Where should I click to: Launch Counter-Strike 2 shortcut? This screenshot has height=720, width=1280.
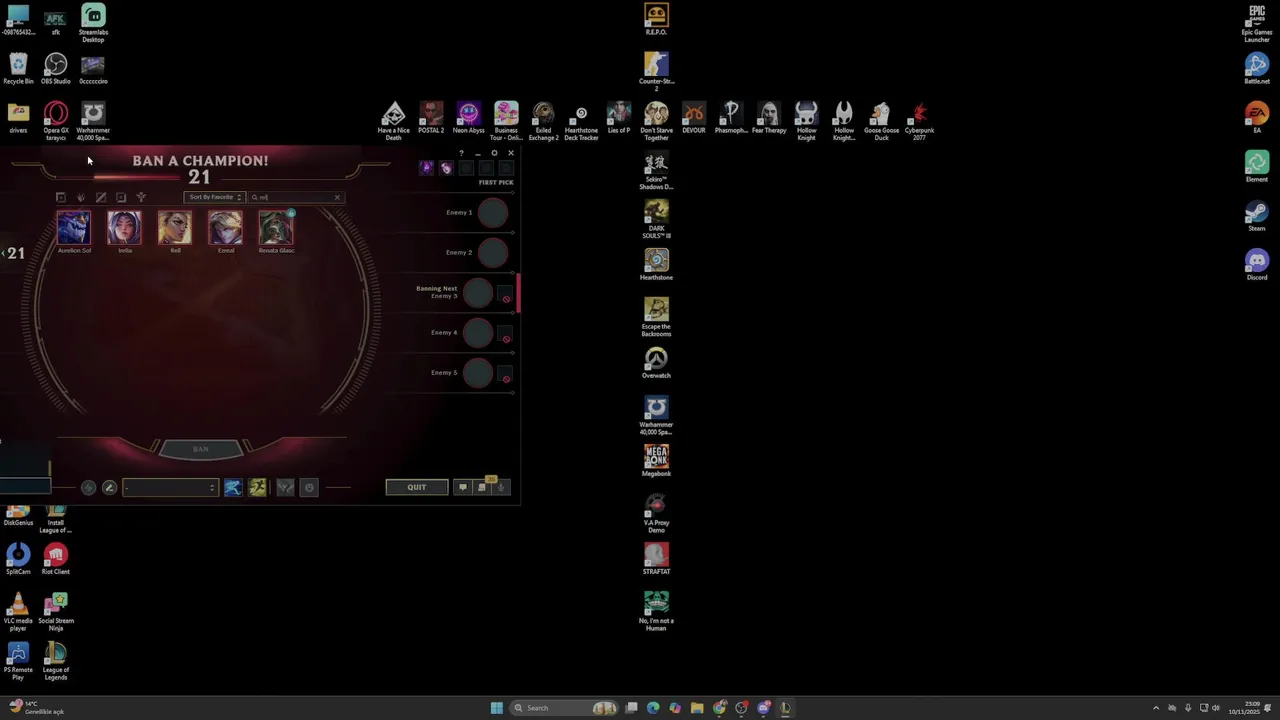coord(656,72)
